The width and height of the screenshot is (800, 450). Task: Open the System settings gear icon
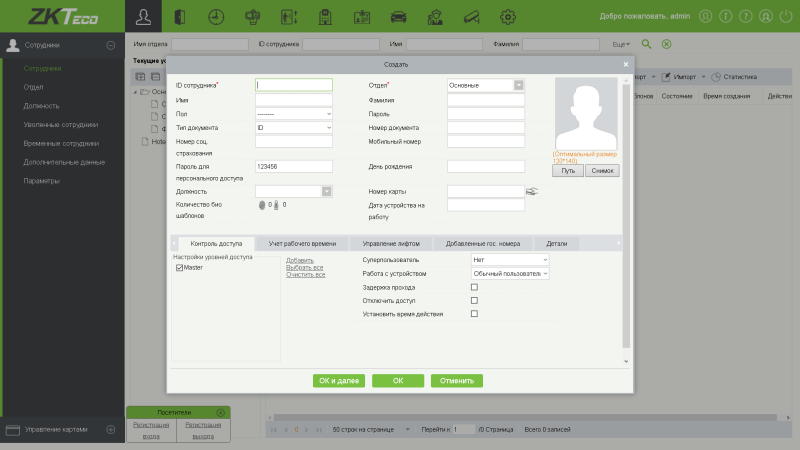pos(507,16)
